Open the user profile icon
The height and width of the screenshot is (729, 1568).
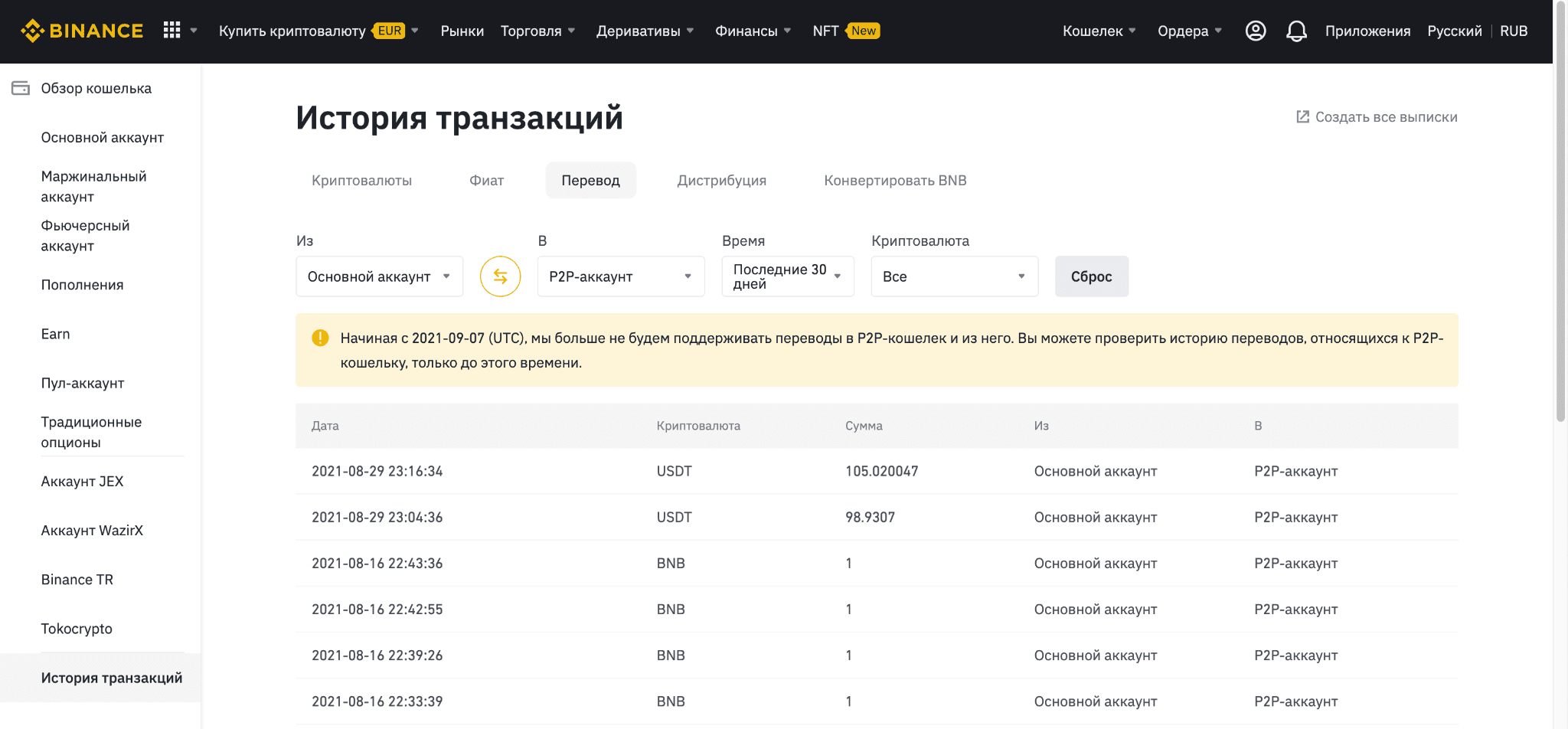1255,31
